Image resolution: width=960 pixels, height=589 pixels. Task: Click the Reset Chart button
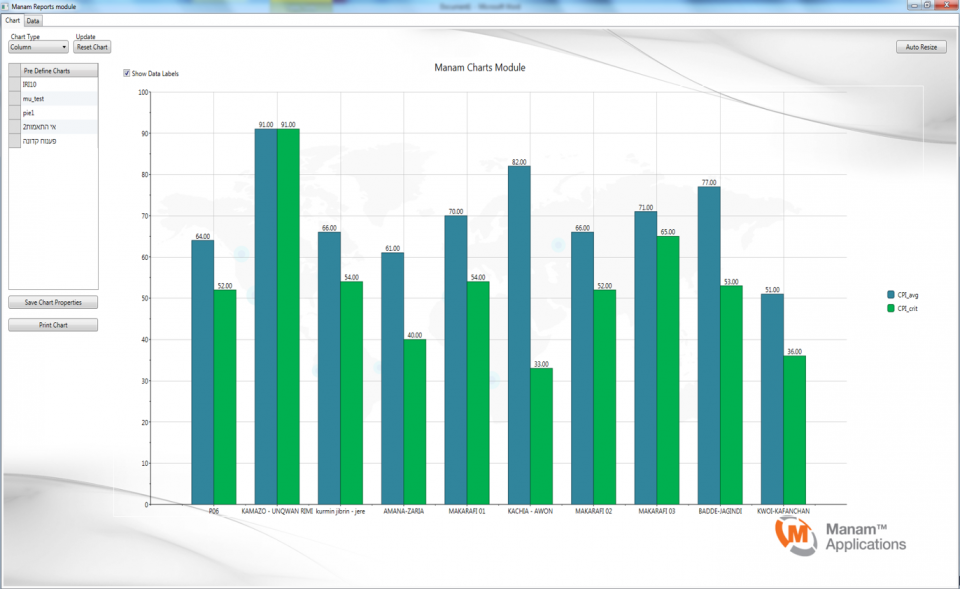(x=92, y=47)
